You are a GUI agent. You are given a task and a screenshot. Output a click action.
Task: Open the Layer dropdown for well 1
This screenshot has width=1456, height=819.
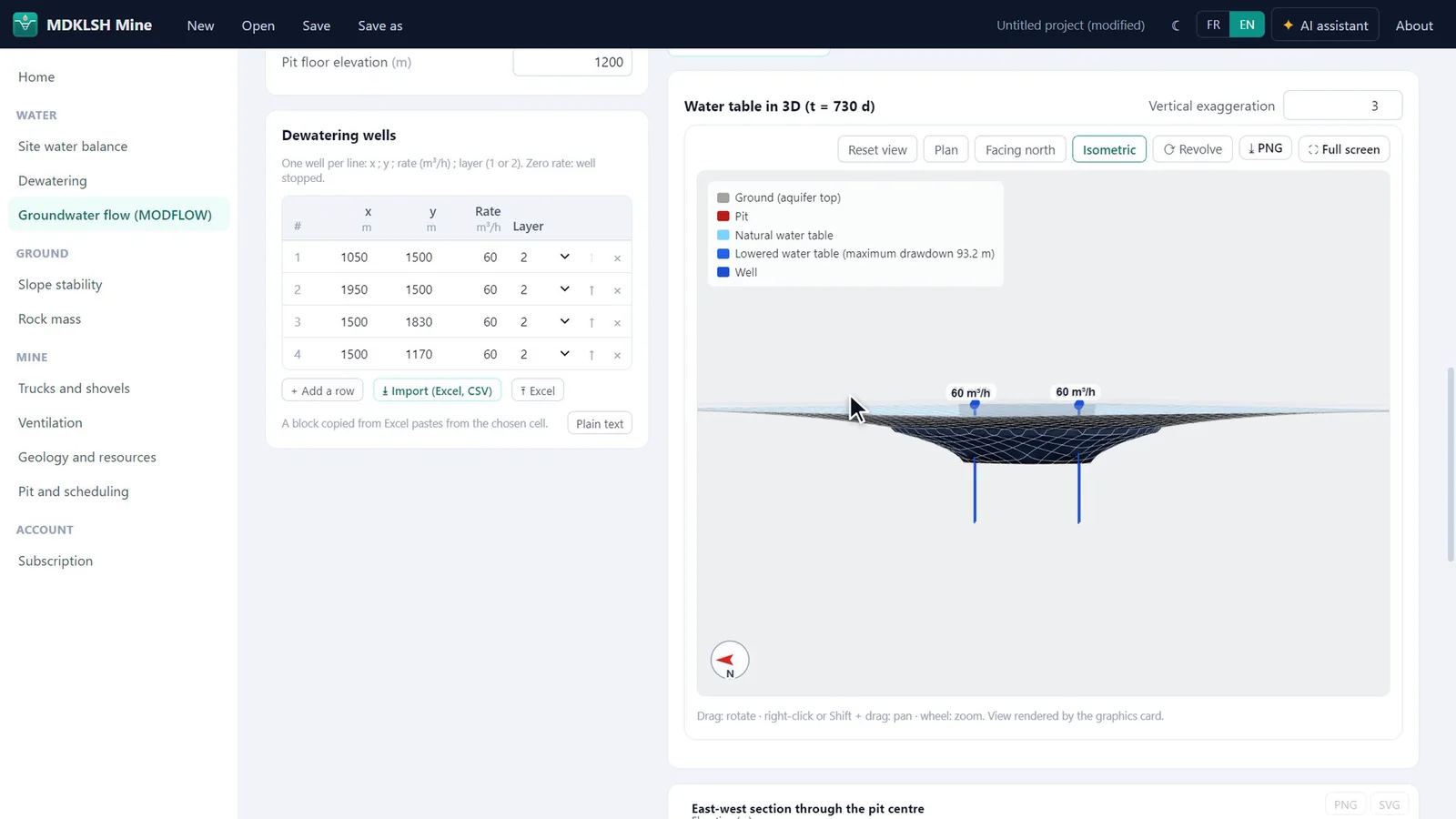[x=544, y=258]
